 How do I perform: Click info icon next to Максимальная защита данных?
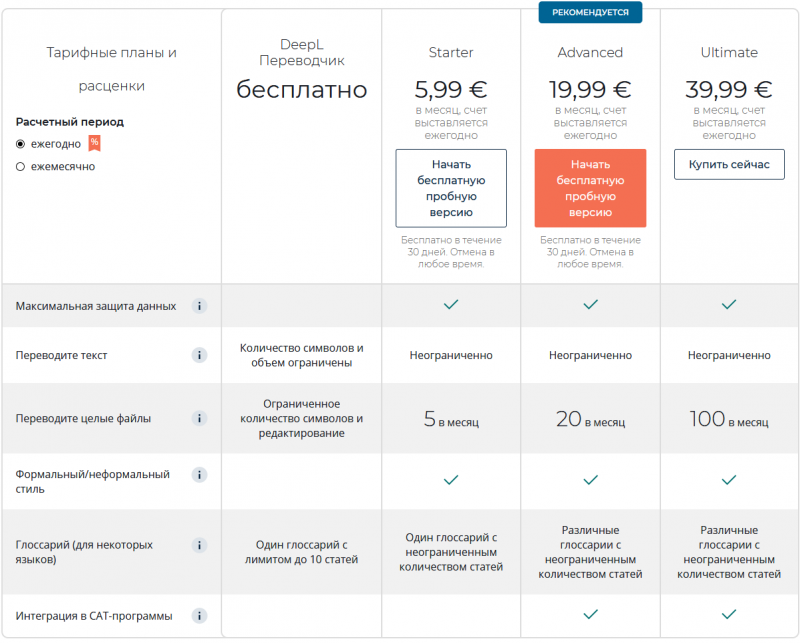[199, 306]
